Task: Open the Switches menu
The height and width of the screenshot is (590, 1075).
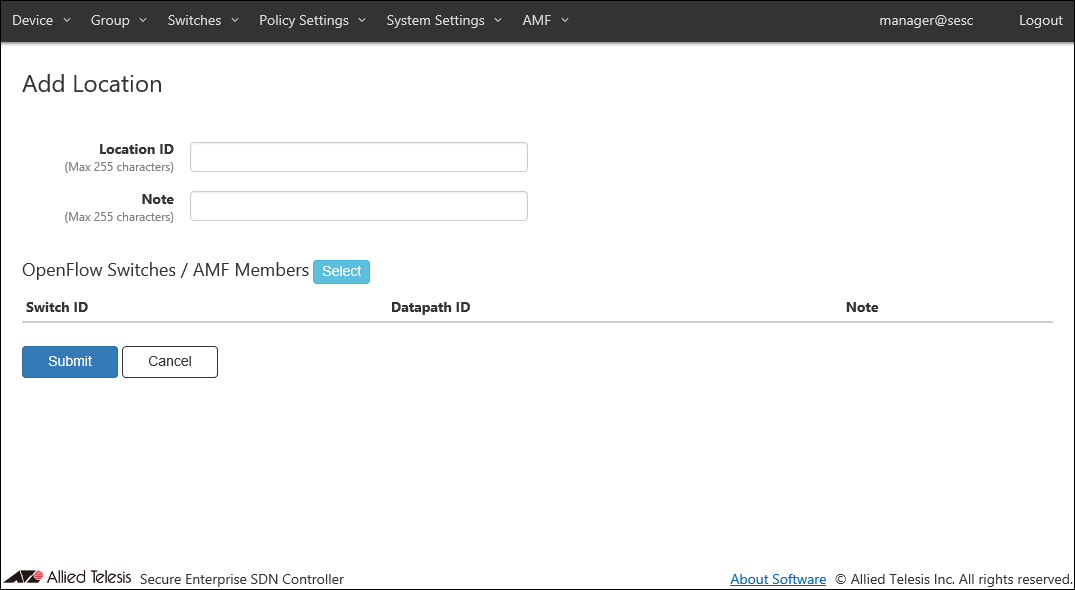Action: point(203,21)
